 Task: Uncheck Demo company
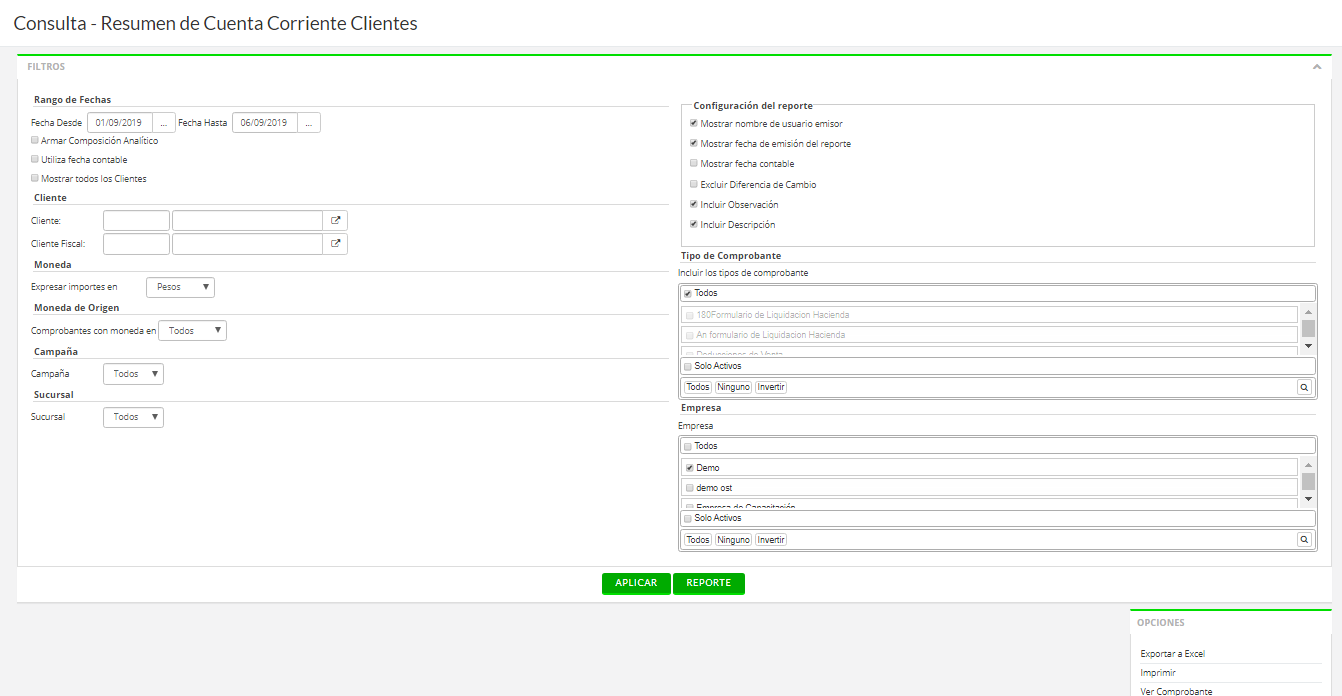tap(690, 467)
